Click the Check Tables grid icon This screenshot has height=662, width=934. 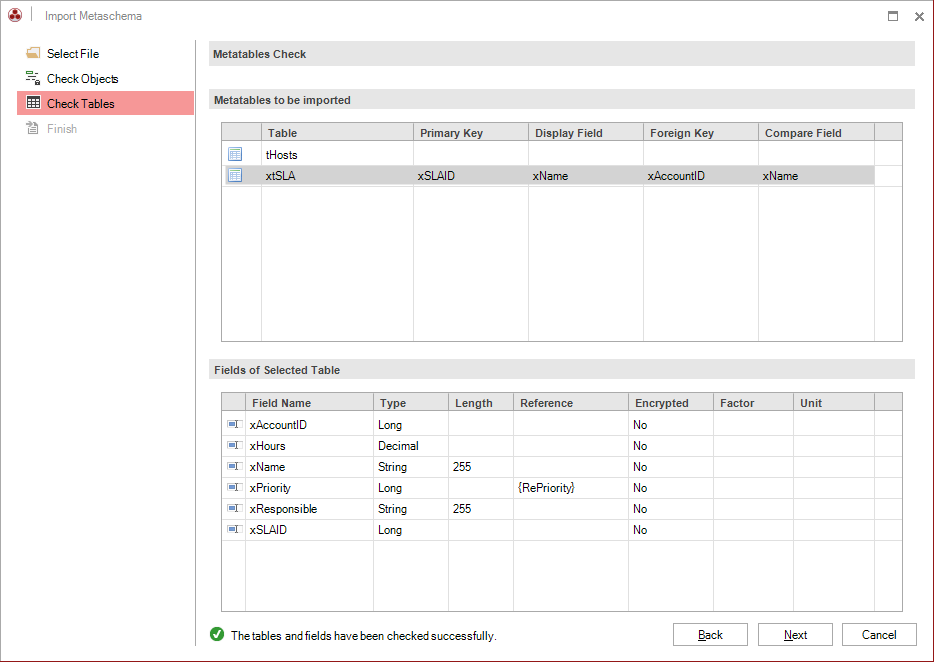(x=33, y=103)
